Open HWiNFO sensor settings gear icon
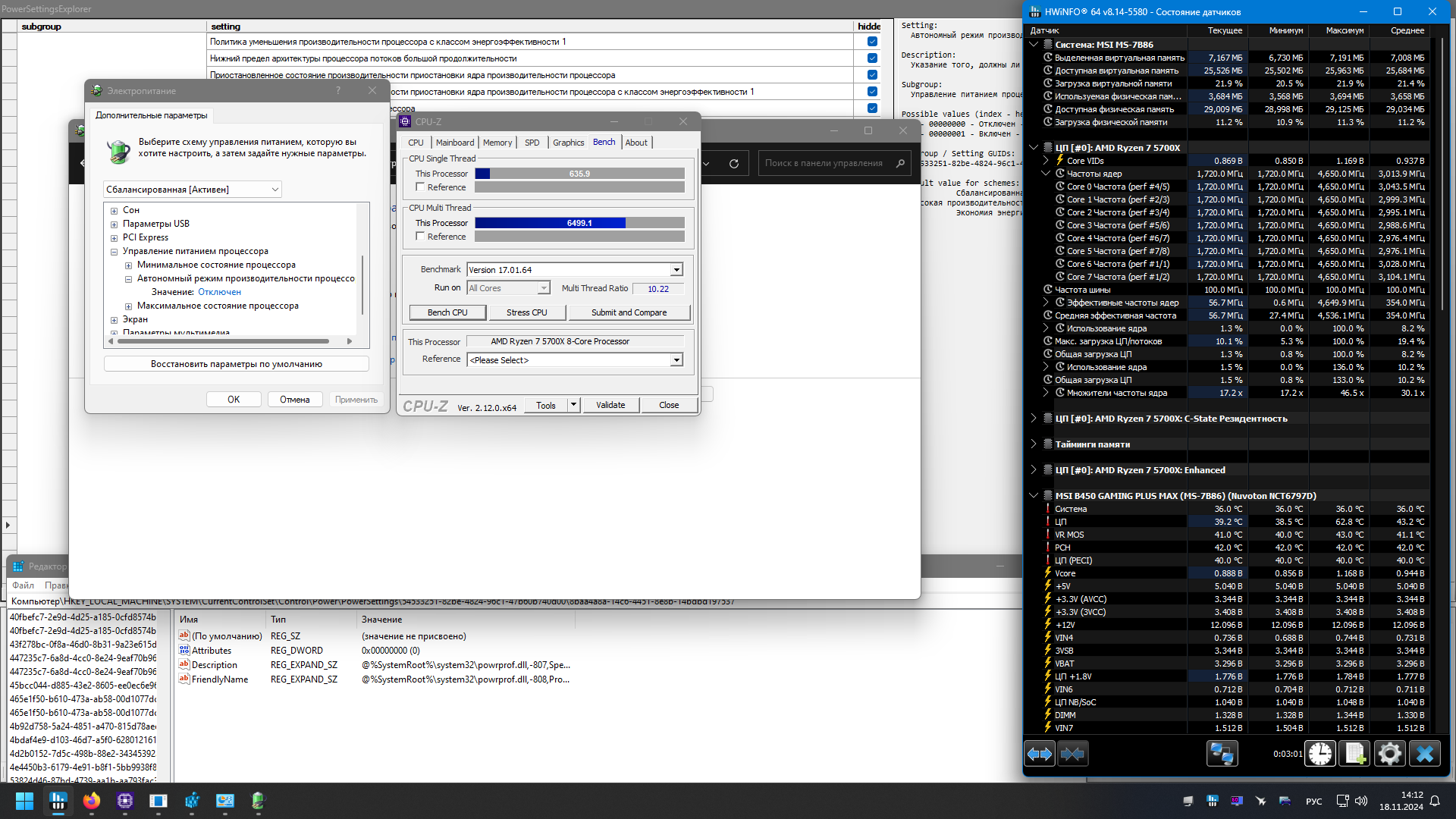The width and height of the screenshot is (1456, 819). click(1389, 754)
